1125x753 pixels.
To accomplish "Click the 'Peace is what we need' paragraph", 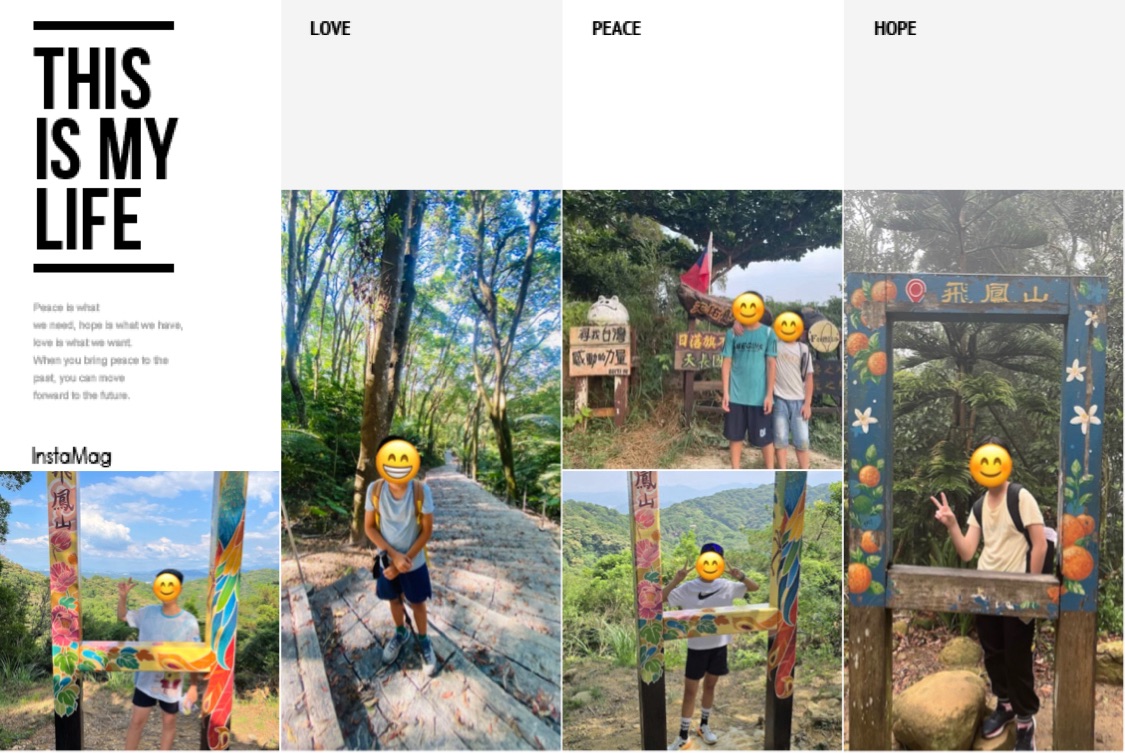I will [x=108, y=351].
